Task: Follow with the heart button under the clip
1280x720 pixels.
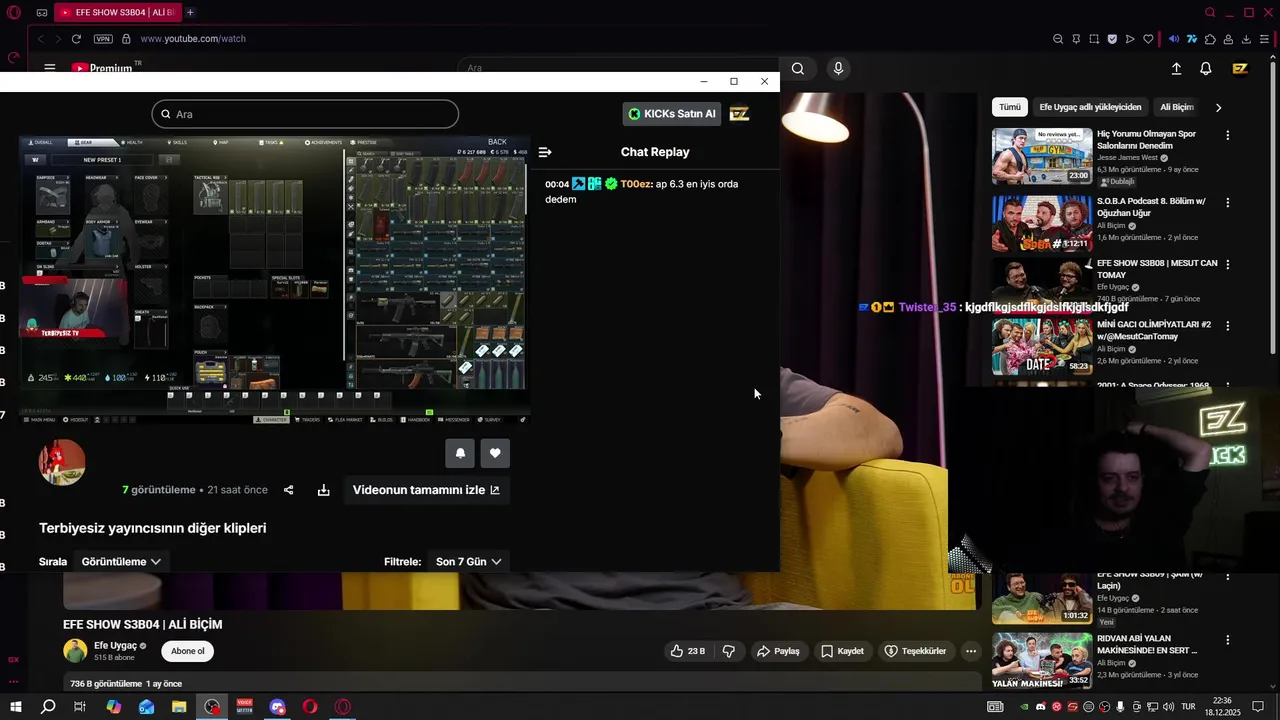Action: 495,453
